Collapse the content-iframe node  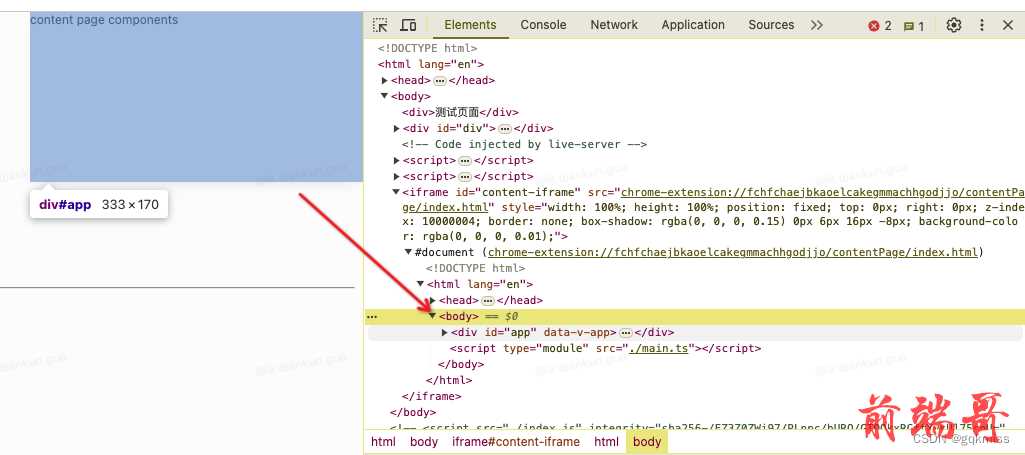(396, 192)
